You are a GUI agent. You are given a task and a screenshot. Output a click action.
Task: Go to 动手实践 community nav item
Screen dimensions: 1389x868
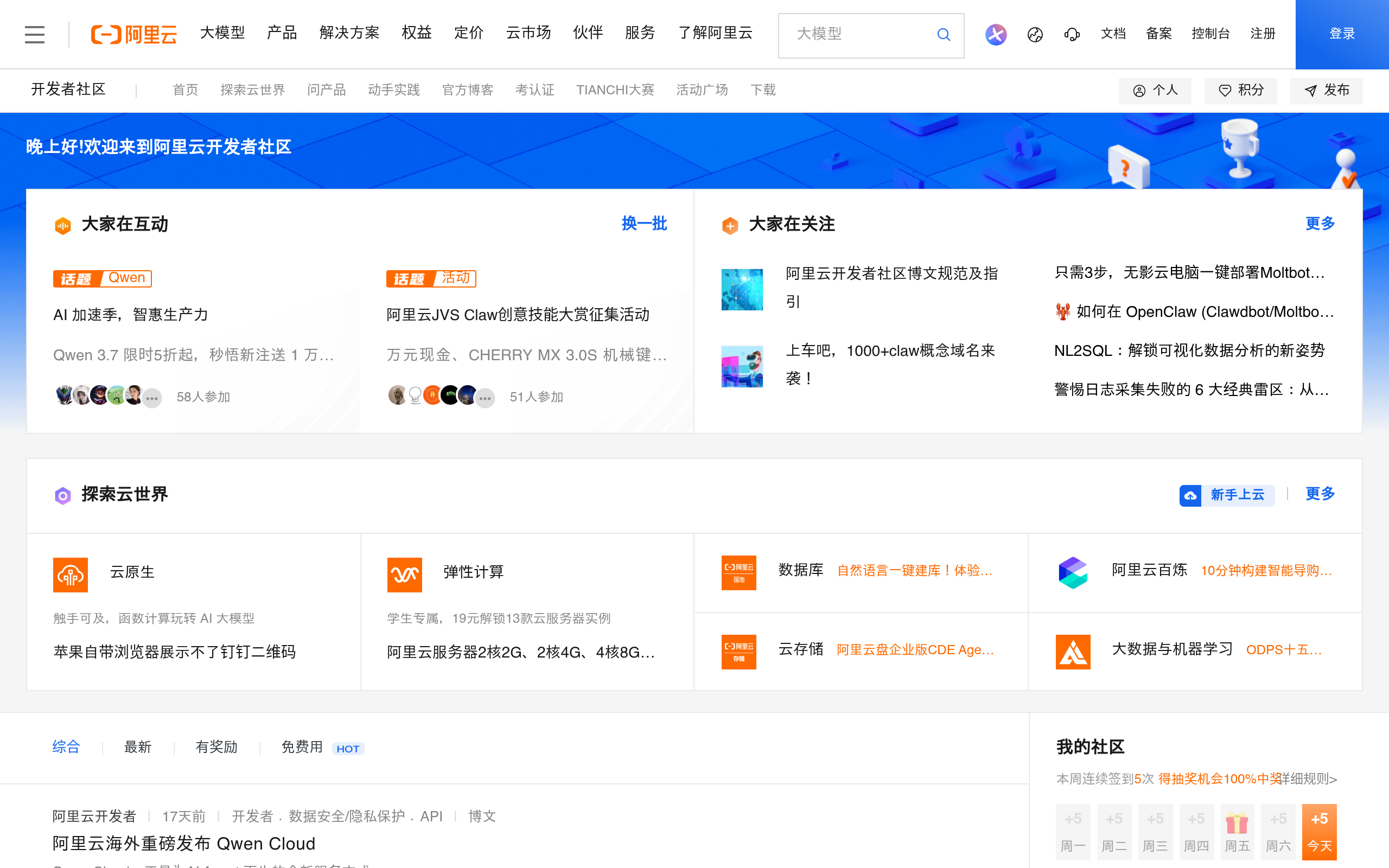[x=394, y=90]
